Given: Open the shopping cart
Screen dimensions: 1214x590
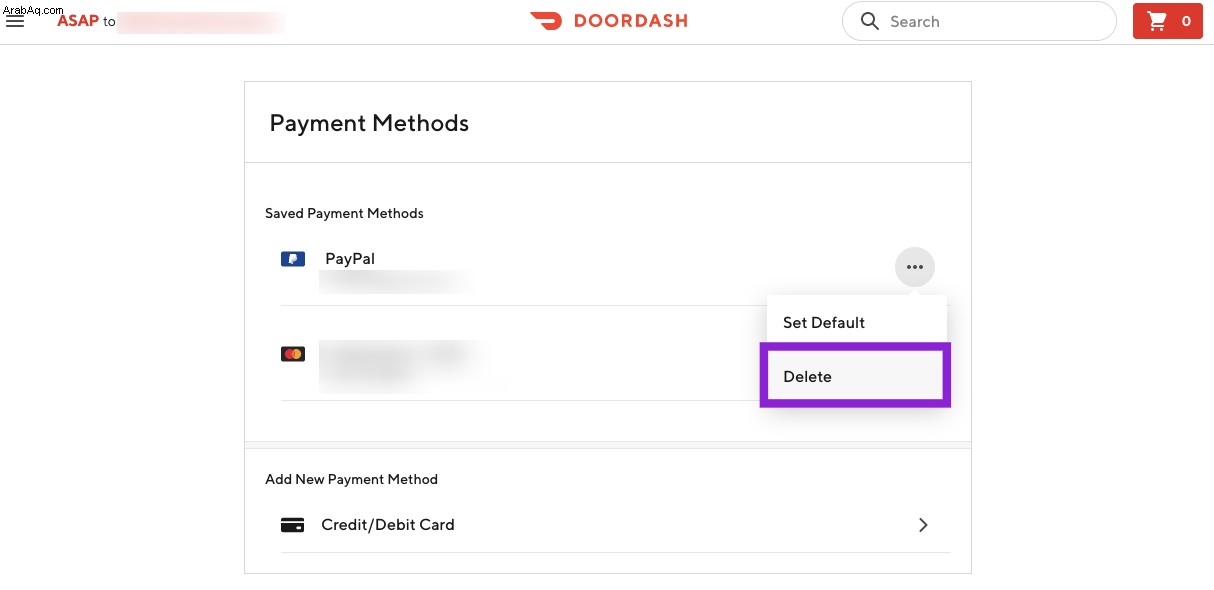Looking at the screenshot, I should (1167, 21).
